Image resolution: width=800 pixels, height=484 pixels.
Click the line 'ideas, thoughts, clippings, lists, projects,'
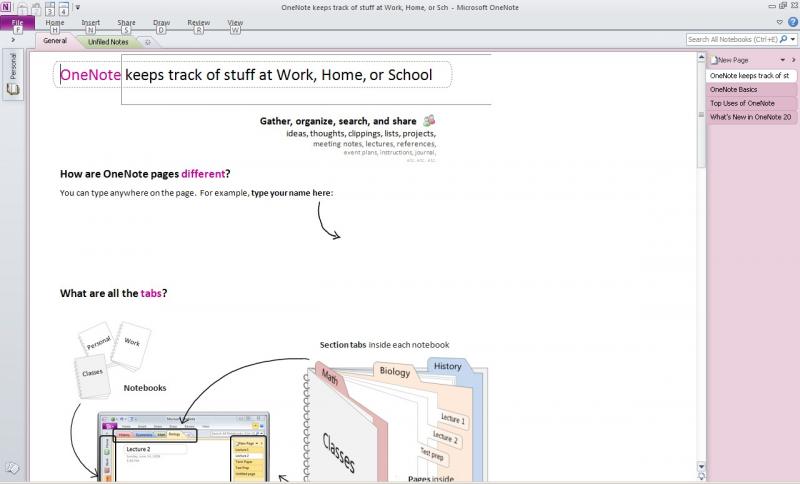(361, 134)
